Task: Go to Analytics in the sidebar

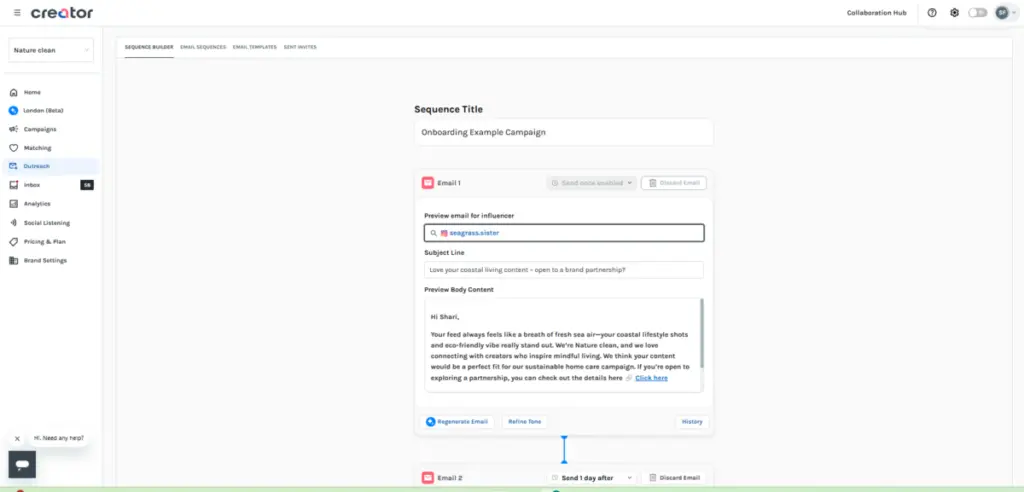Action: click(37, 204)
